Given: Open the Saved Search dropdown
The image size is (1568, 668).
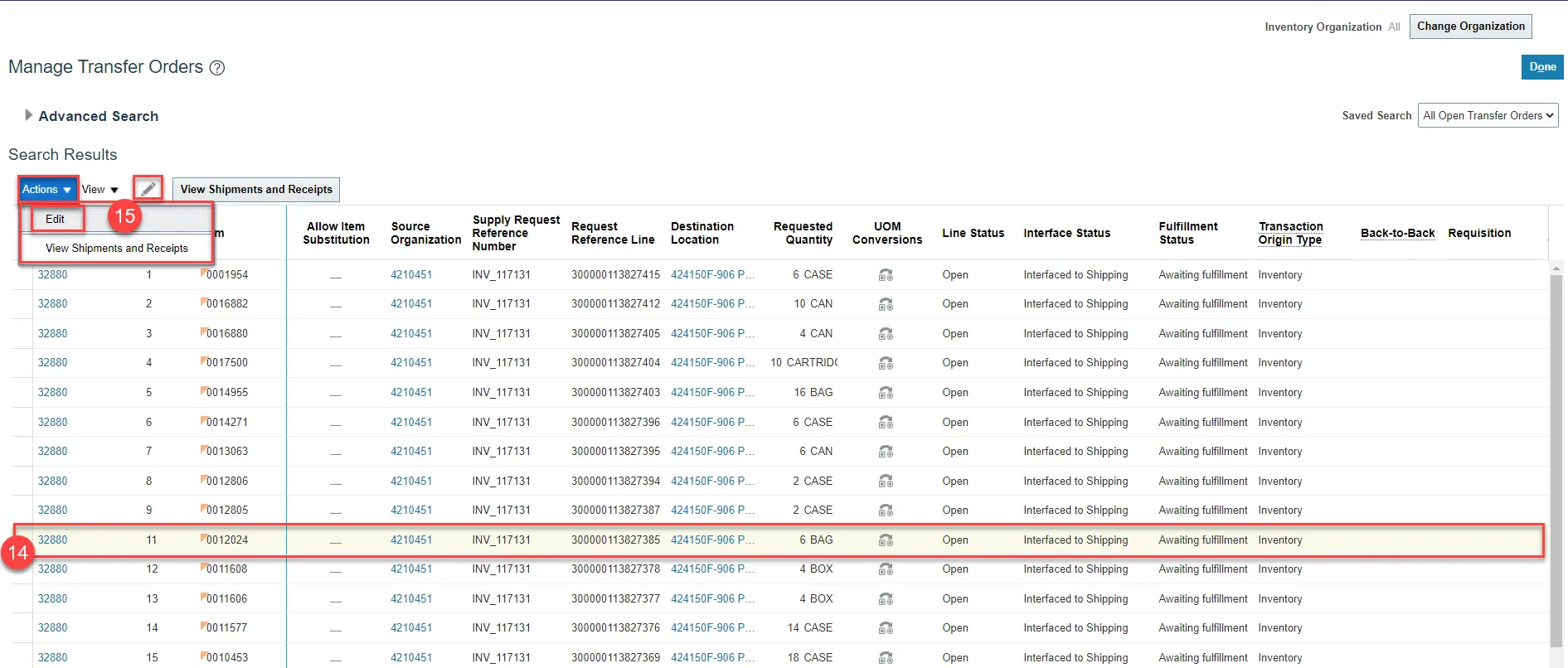Looking at the screenshot, I should click(1488, 116).
